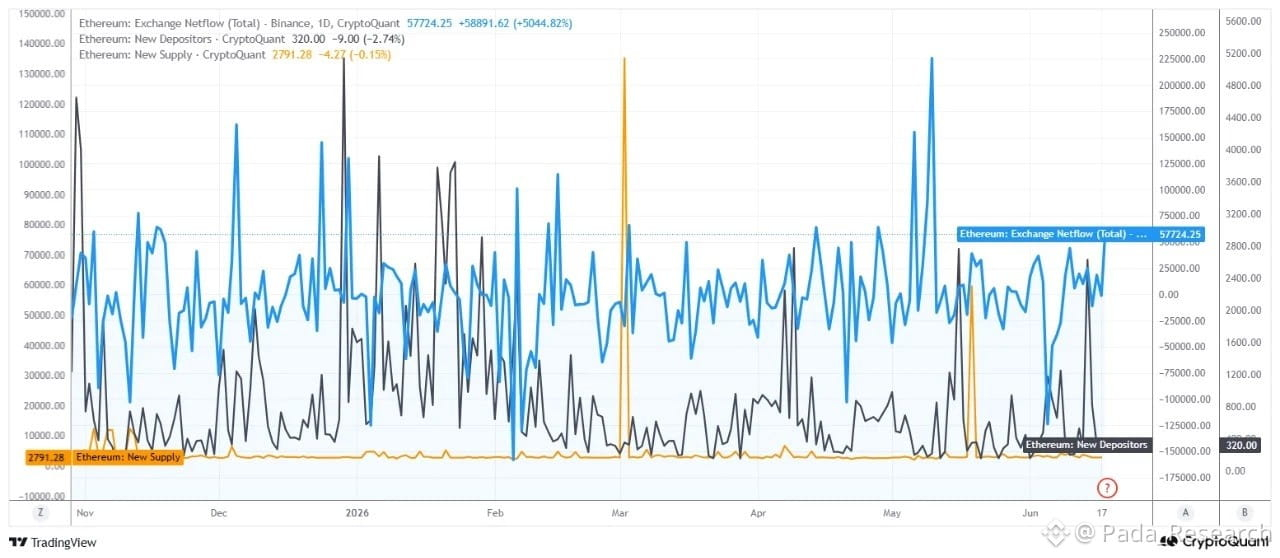Click the B scale button at bottom right

click(x=1245, y=512)
